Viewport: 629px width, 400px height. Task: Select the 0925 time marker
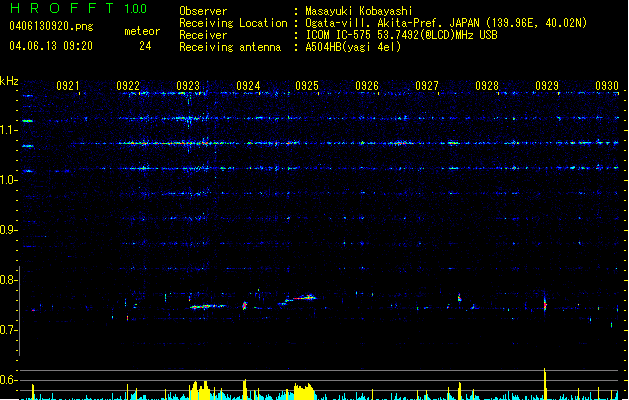(x=307, y=86)
